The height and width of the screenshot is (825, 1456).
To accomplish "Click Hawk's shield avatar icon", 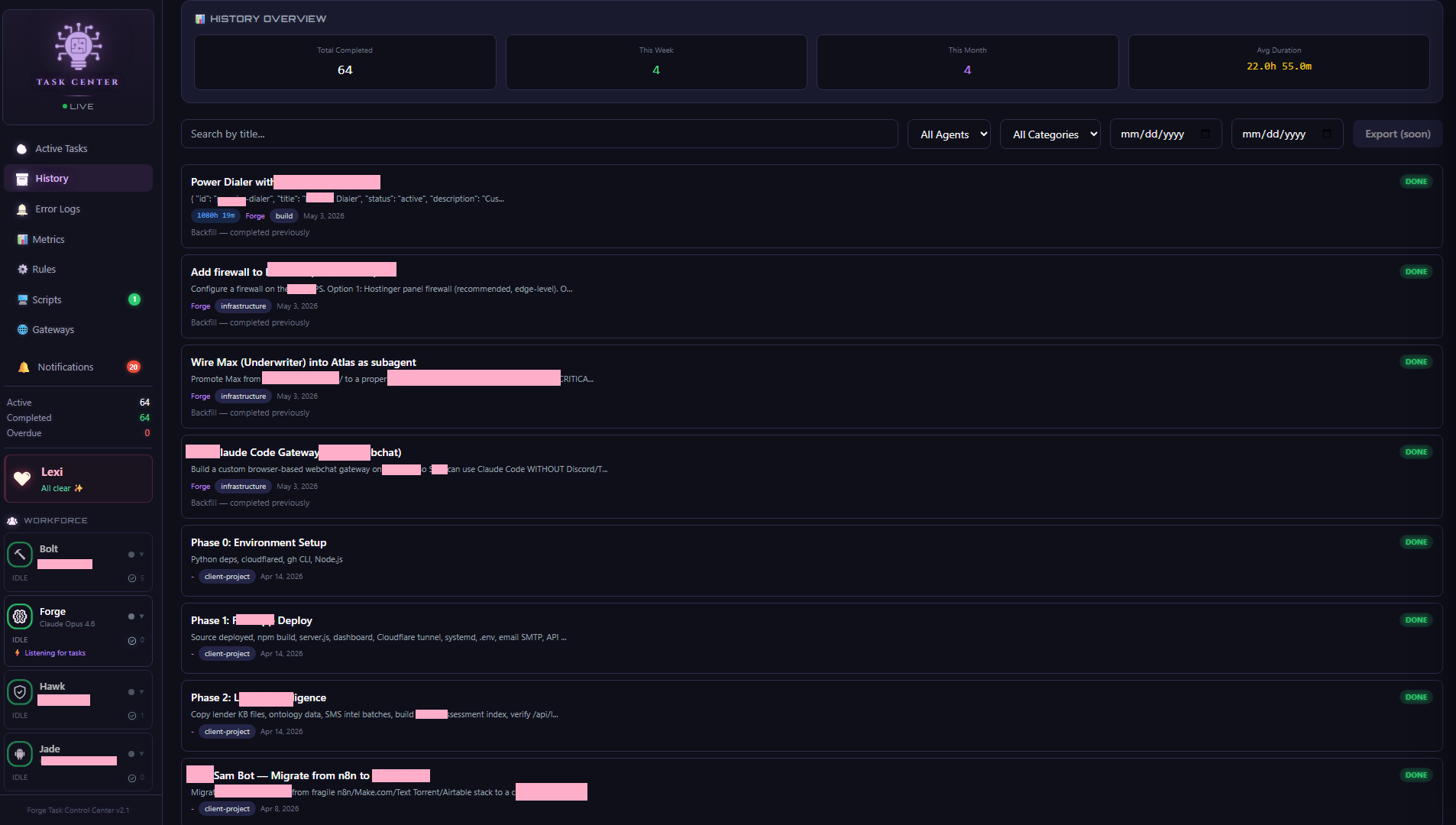I will 20,692.
